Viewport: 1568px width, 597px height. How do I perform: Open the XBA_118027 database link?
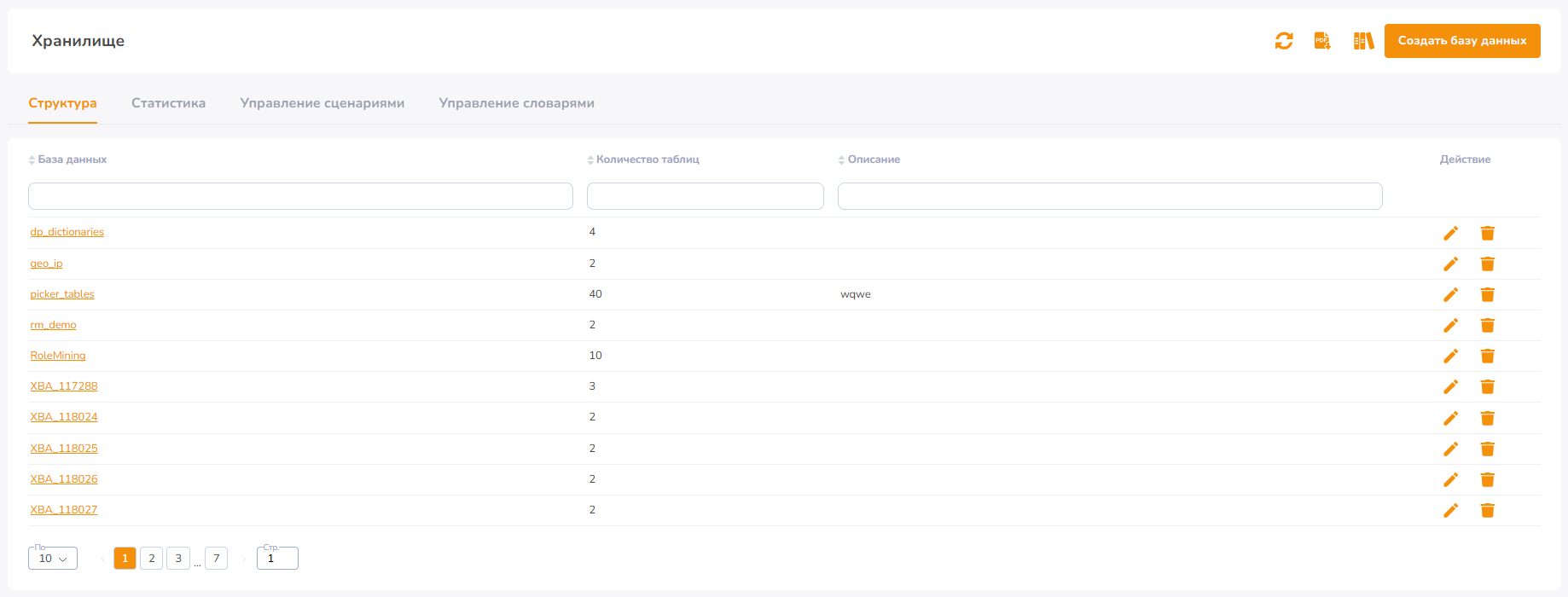point(64,510)
